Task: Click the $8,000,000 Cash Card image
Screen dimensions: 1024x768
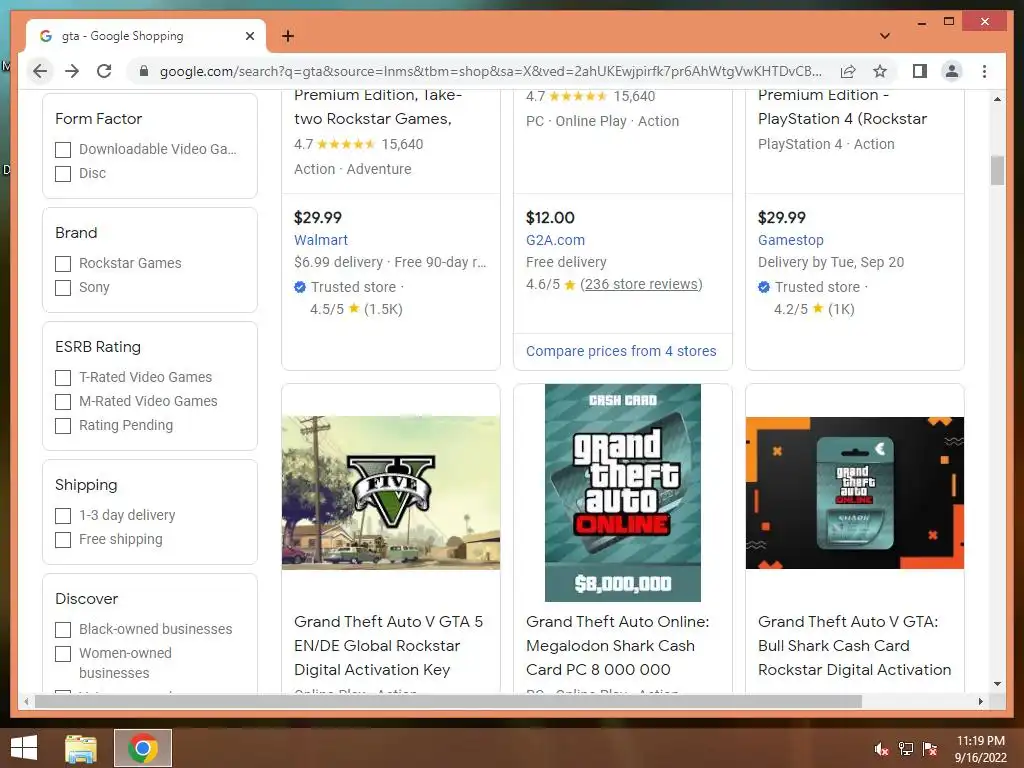Action: click(622, 492)
